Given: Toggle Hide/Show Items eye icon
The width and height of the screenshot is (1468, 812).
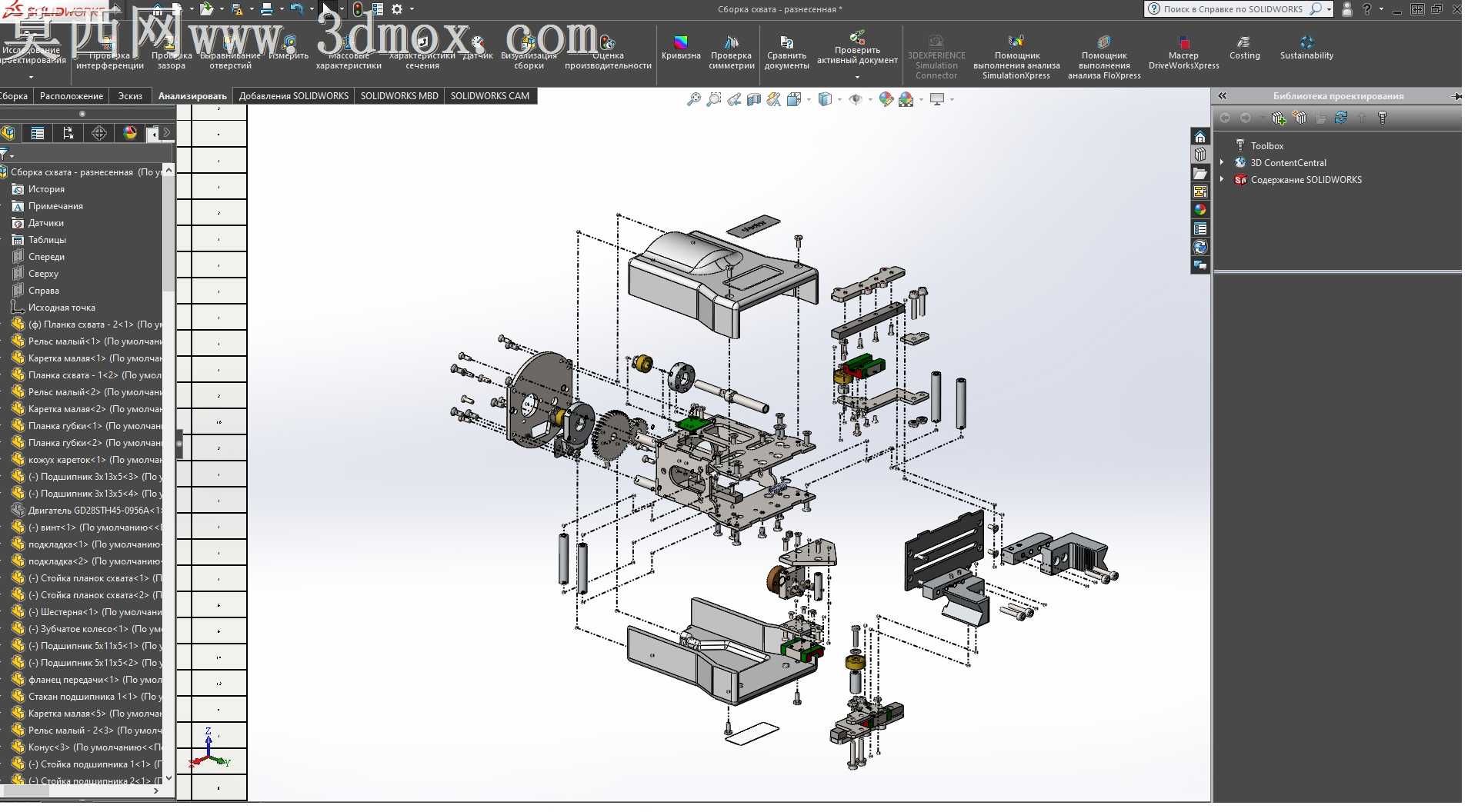Looking at the screenshot, I should (x=856, y=99).
